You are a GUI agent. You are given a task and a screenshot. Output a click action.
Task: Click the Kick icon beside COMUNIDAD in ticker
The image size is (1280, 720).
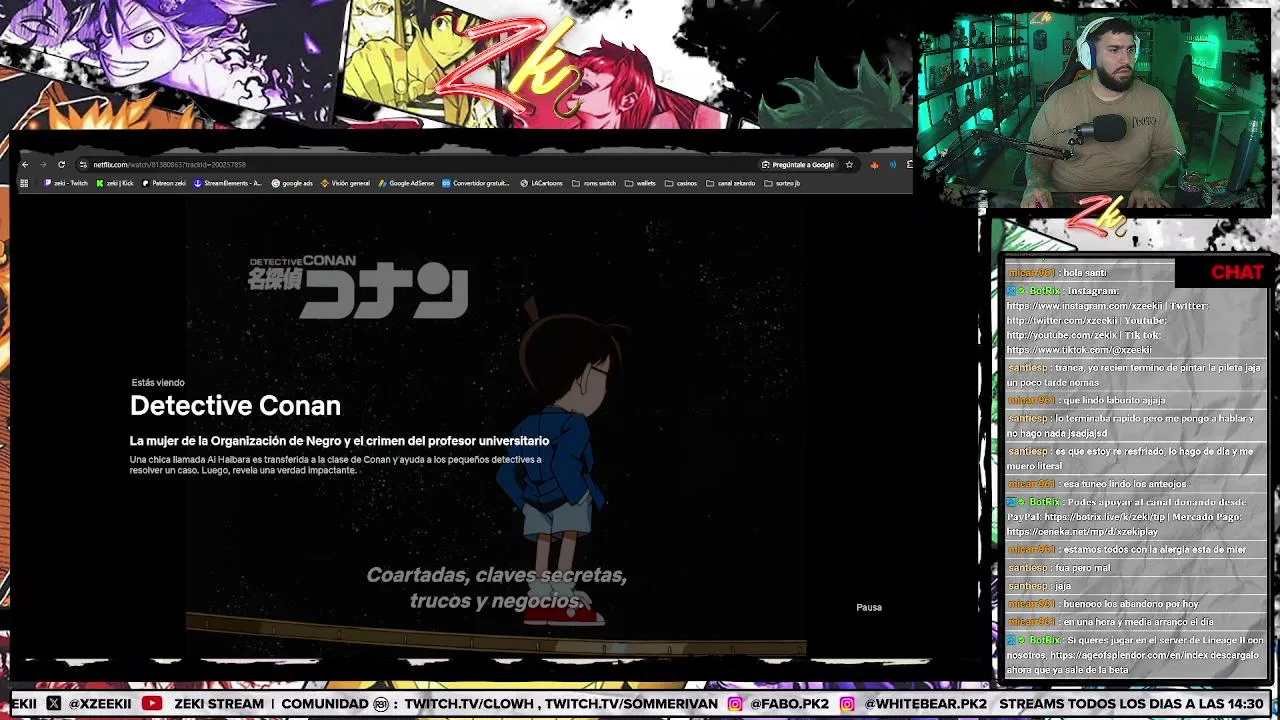pyautogui.click(x=381, y=704)
